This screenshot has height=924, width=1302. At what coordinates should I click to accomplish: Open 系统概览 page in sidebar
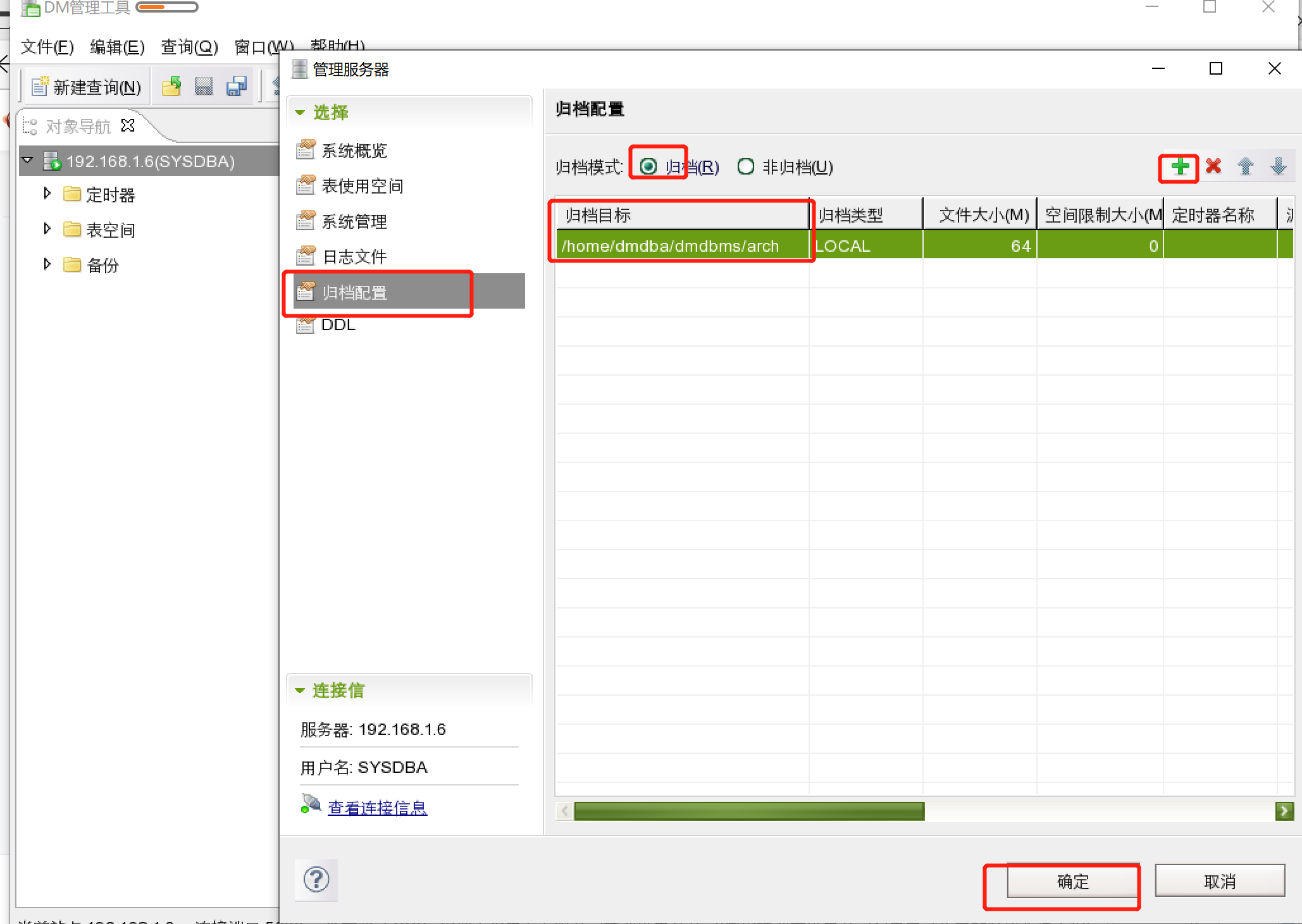[354, 151]
